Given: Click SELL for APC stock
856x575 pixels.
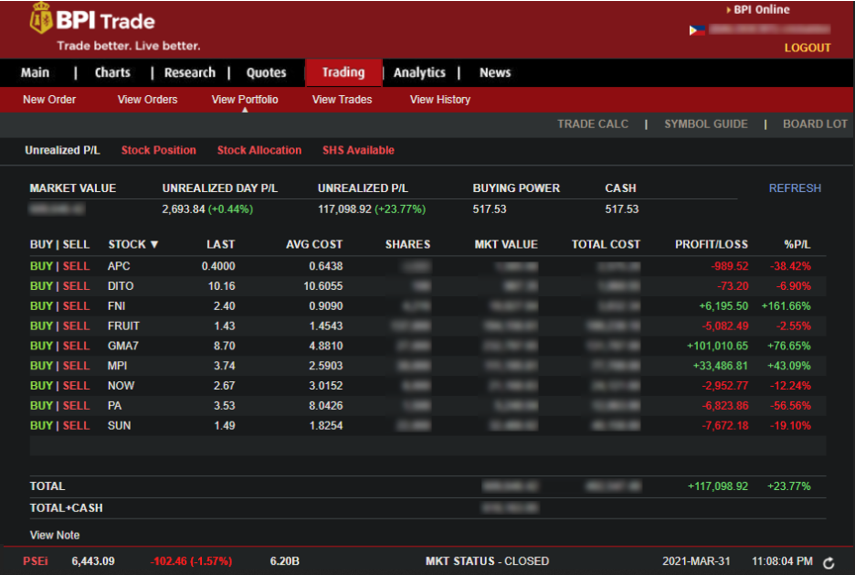Looking at the screenshot, I should pos(76,266).
